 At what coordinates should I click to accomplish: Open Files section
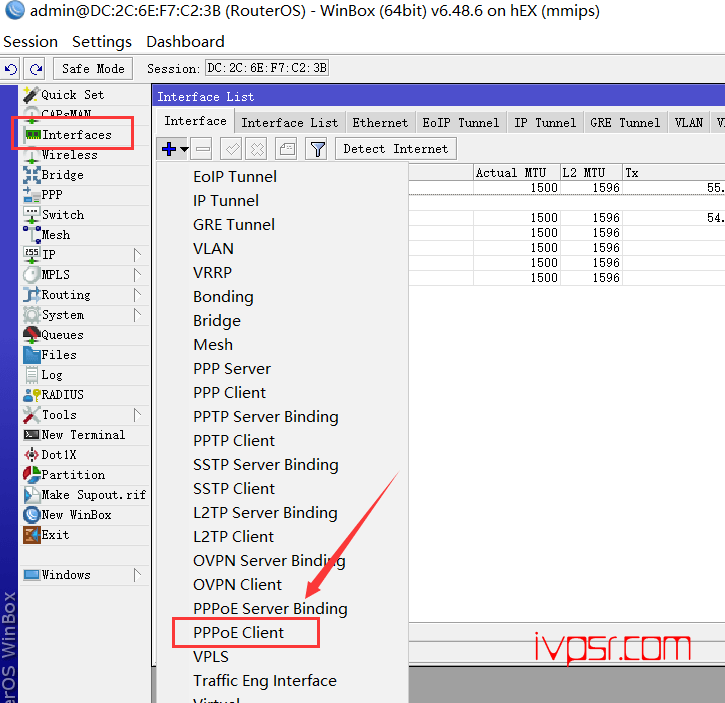pyautogui.click(x=86, y=355)
